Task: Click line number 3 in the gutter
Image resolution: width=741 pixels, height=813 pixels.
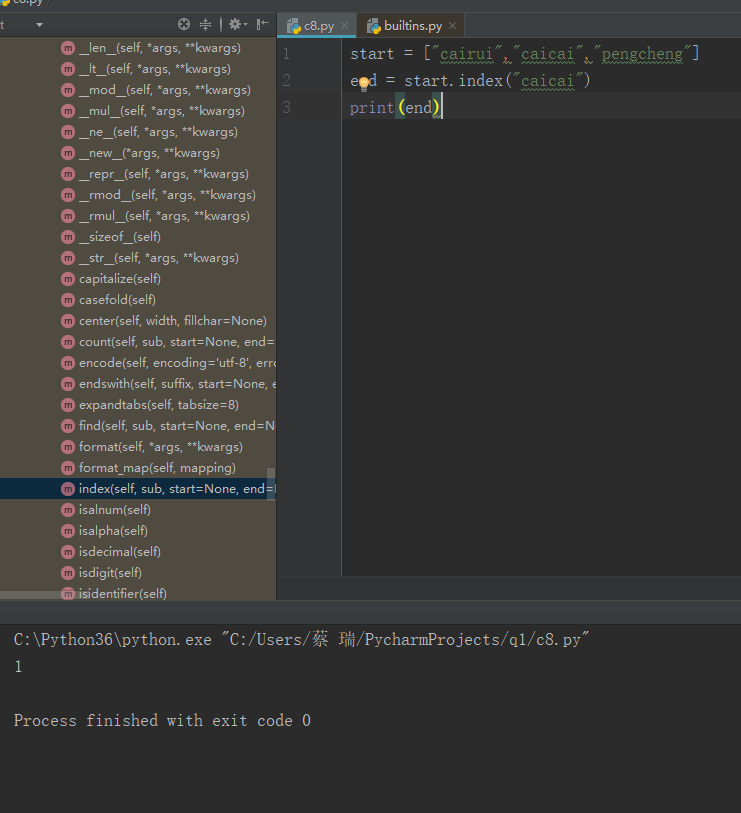Action: click(286, 108)
